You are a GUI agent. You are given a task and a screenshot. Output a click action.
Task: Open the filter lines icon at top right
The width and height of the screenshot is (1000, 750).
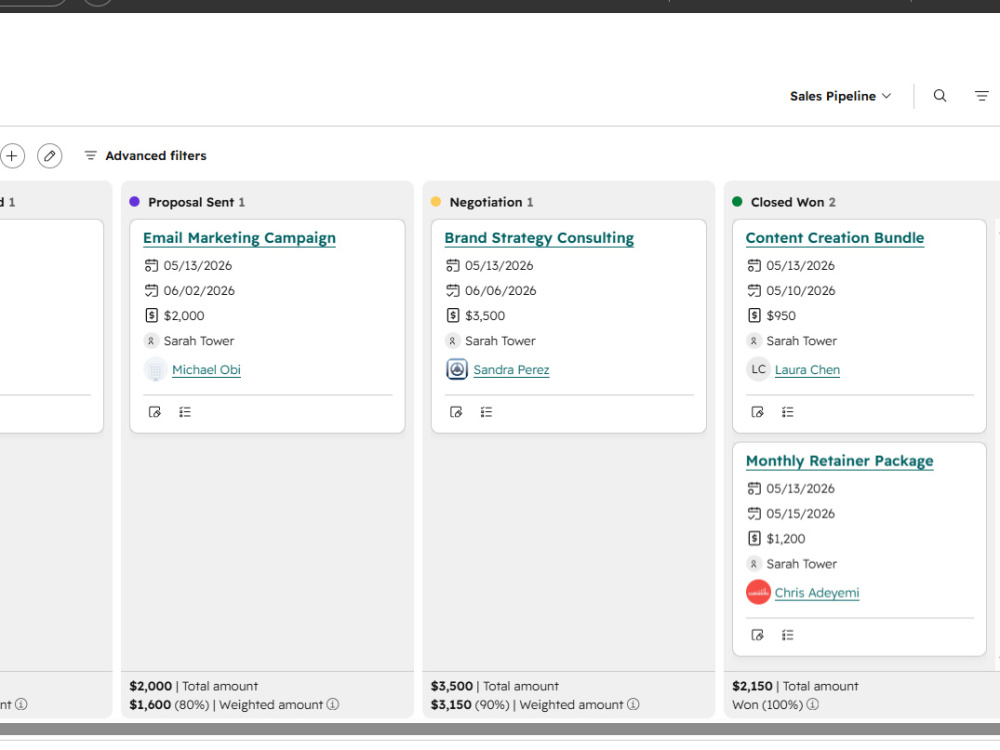click(982, 96)
